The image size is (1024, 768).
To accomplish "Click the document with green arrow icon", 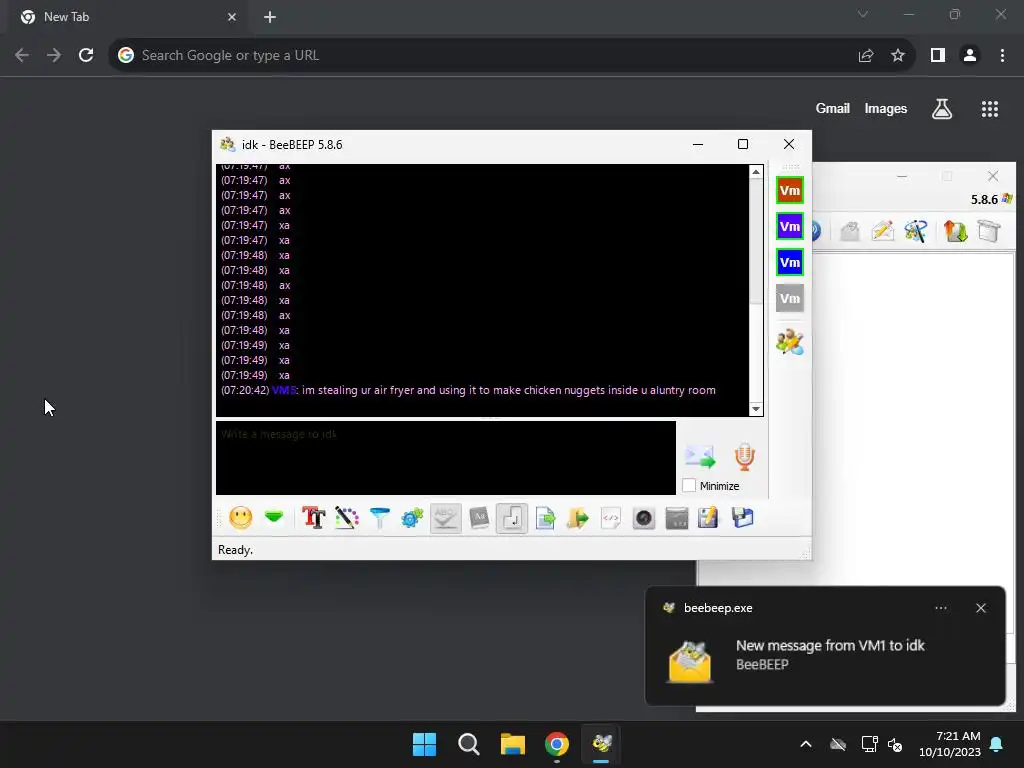I will 545,518.
